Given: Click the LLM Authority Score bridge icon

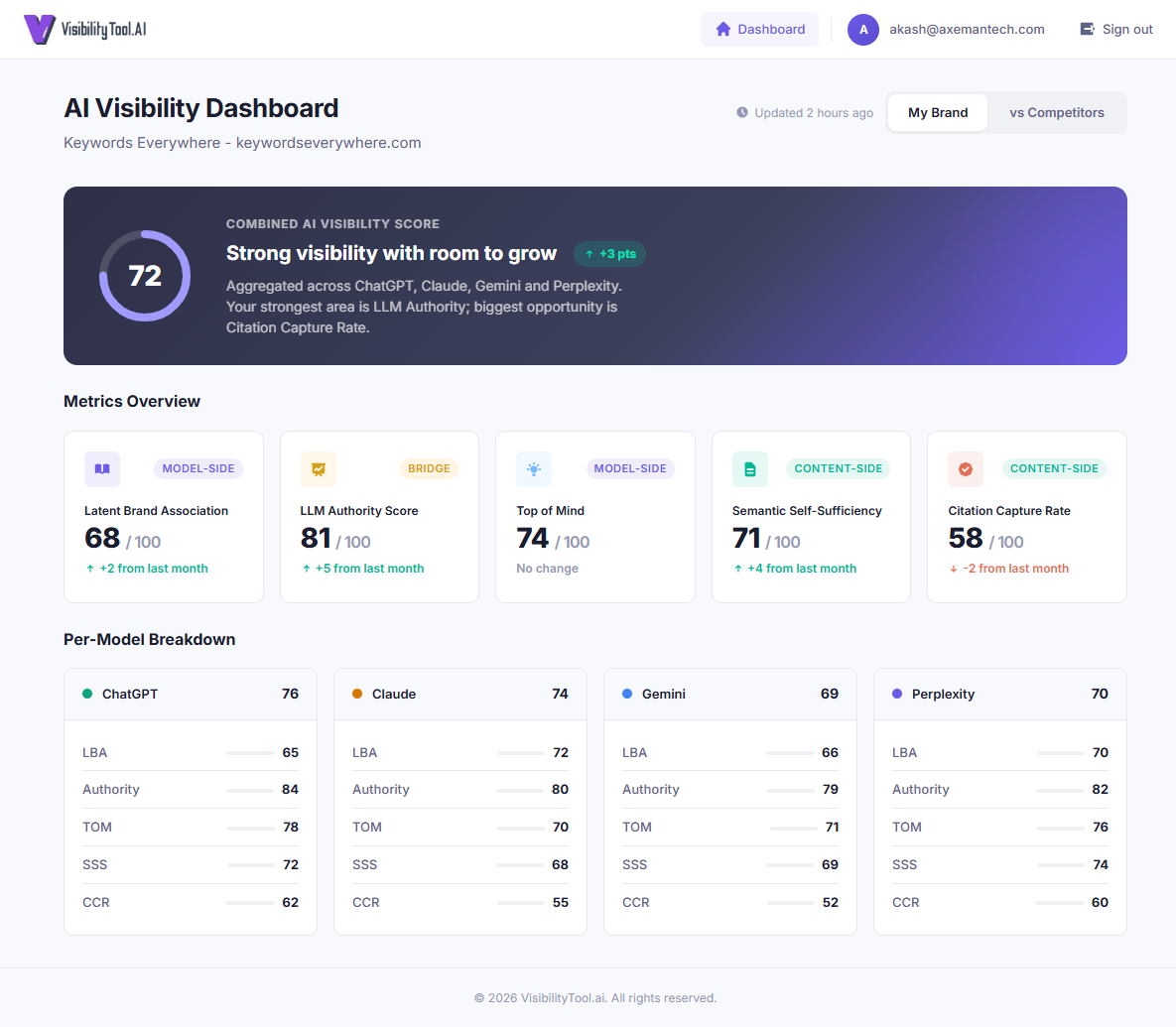Looking at the screenshot, I should click(319, 468).
